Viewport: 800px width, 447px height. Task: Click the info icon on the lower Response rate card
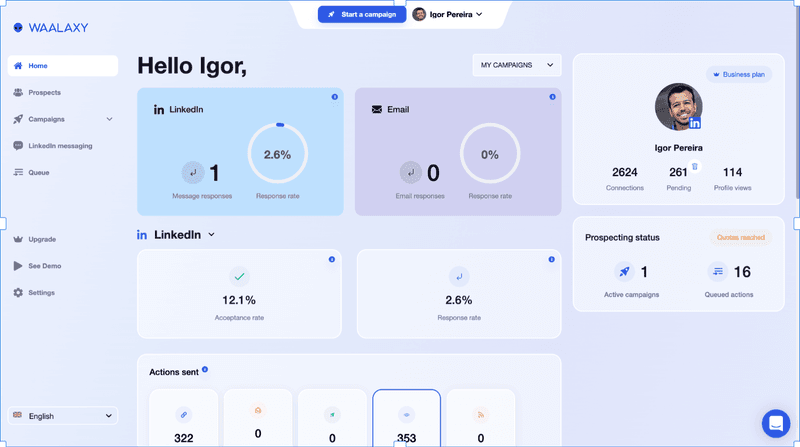point(552,259)
